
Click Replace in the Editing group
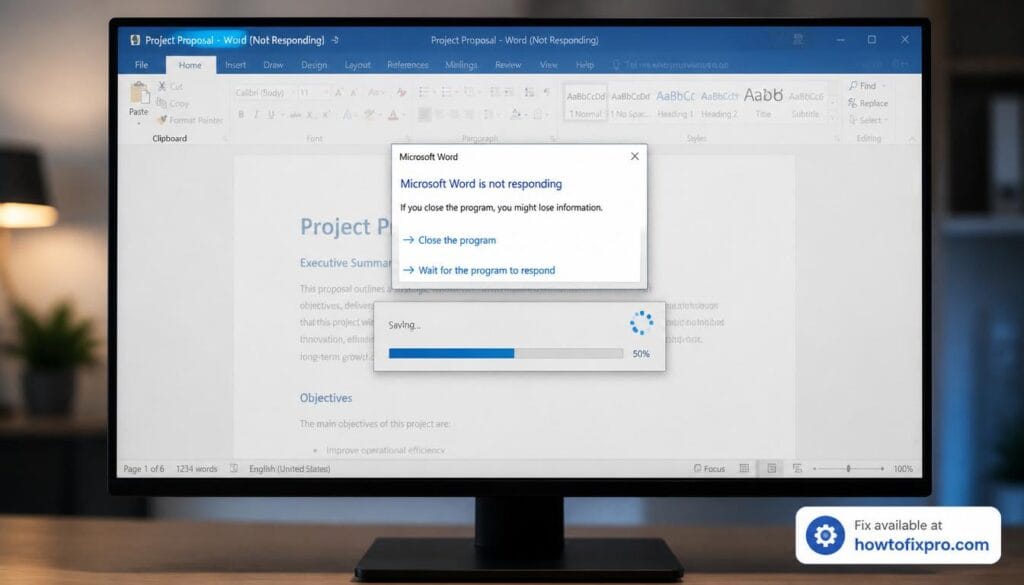[x=868, y=103]
